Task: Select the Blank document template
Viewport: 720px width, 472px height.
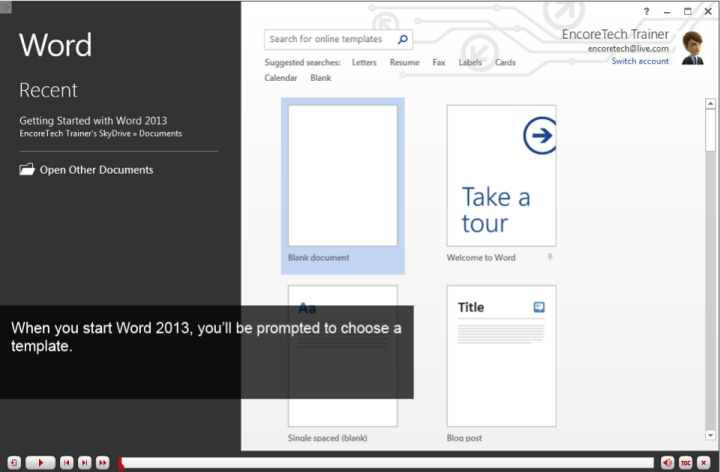Action: click(343, 185)
